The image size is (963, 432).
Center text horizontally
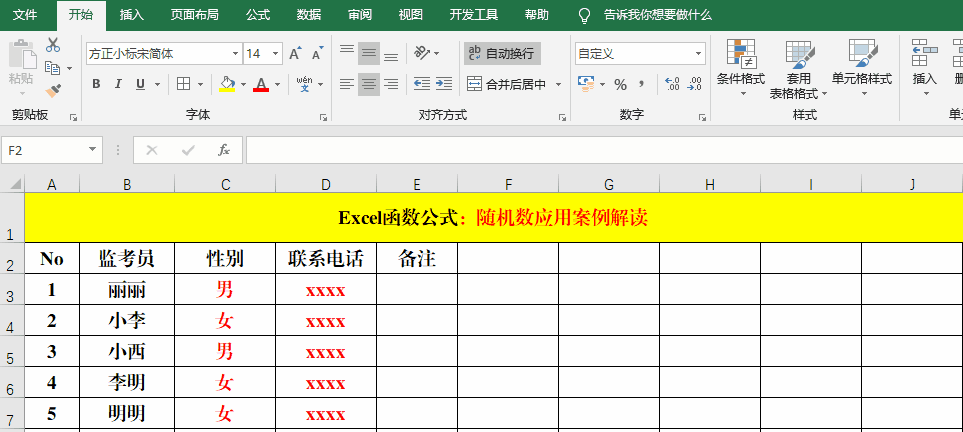[369, 84]
